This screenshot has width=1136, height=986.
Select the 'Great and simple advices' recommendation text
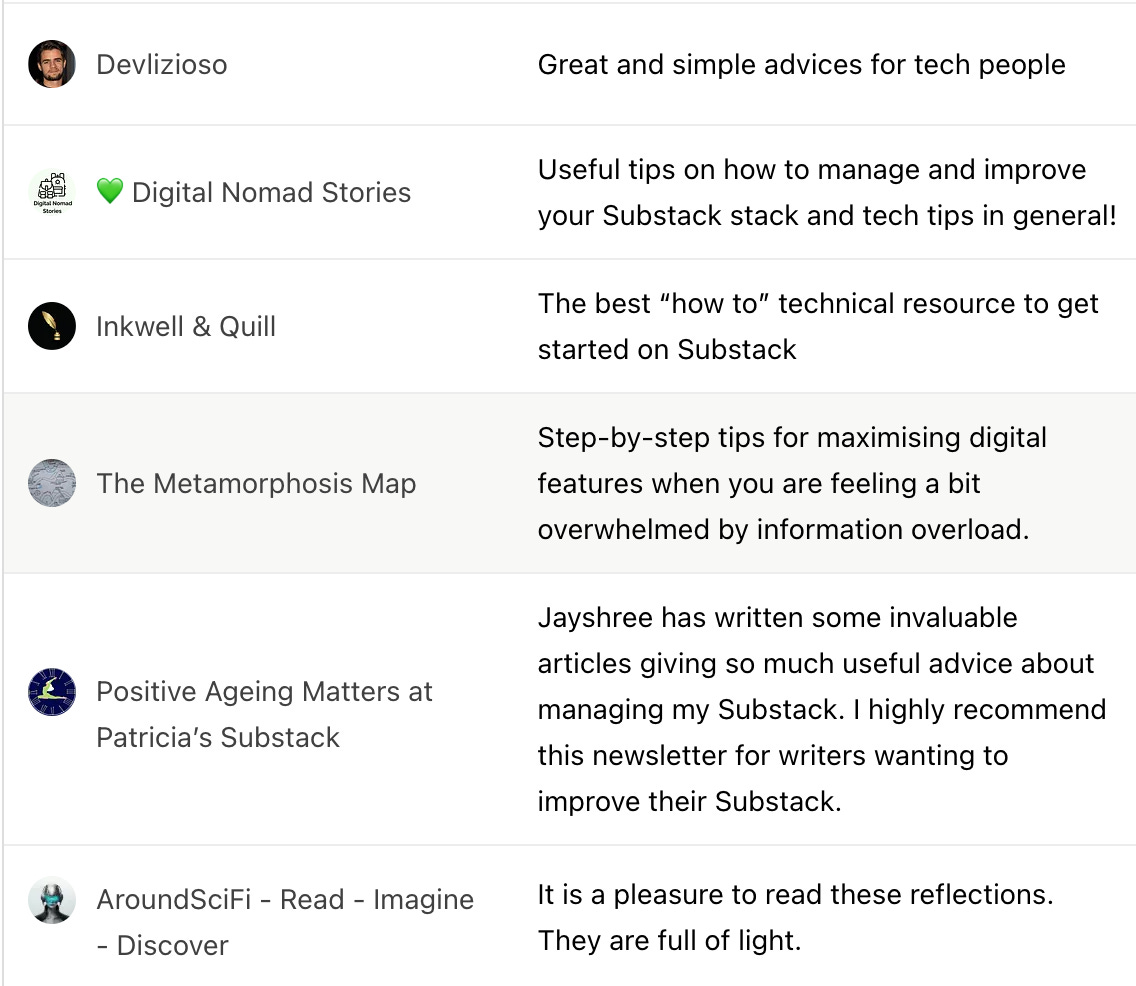[x=801, y=64]
